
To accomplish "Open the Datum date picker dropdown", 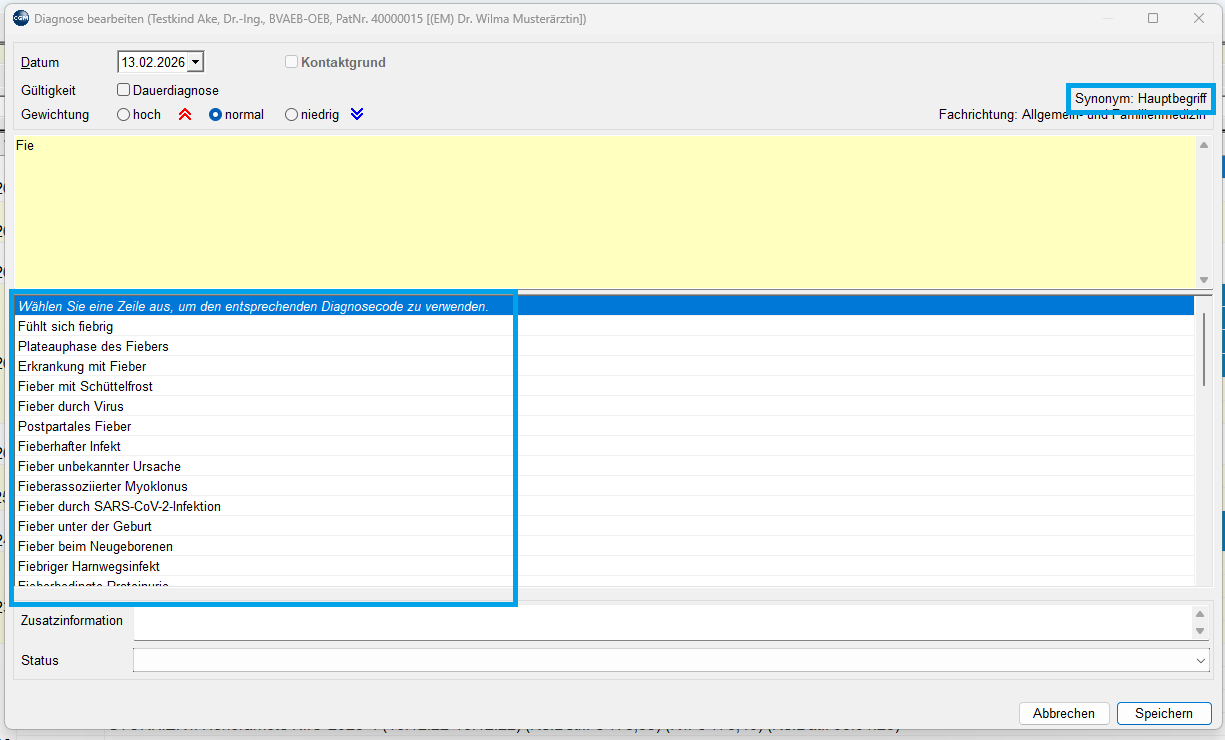I will [x=195, y=62].
